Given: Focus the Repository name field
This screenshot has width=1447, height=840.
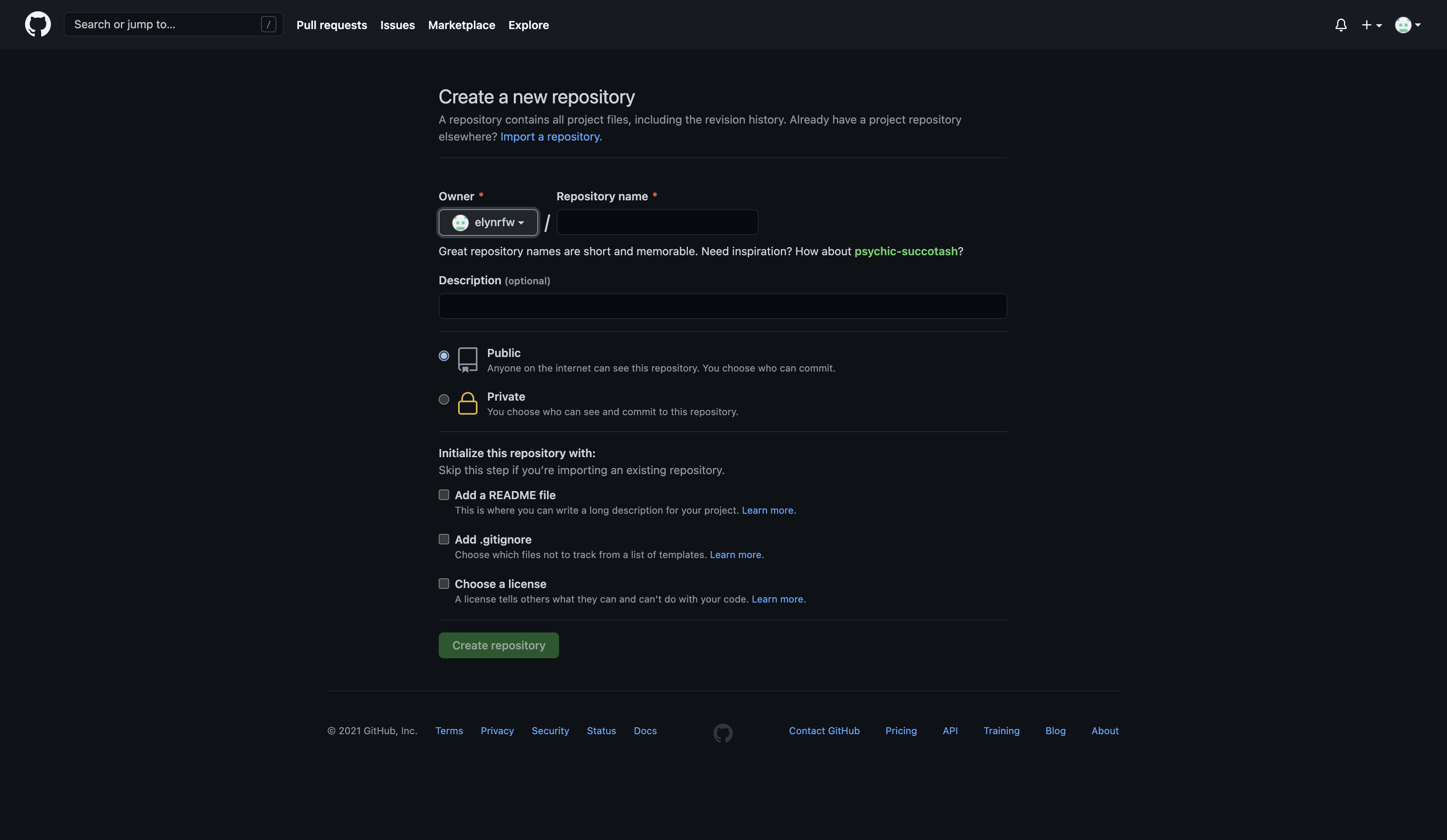Looking at the screenshot, I should point(658,222).
